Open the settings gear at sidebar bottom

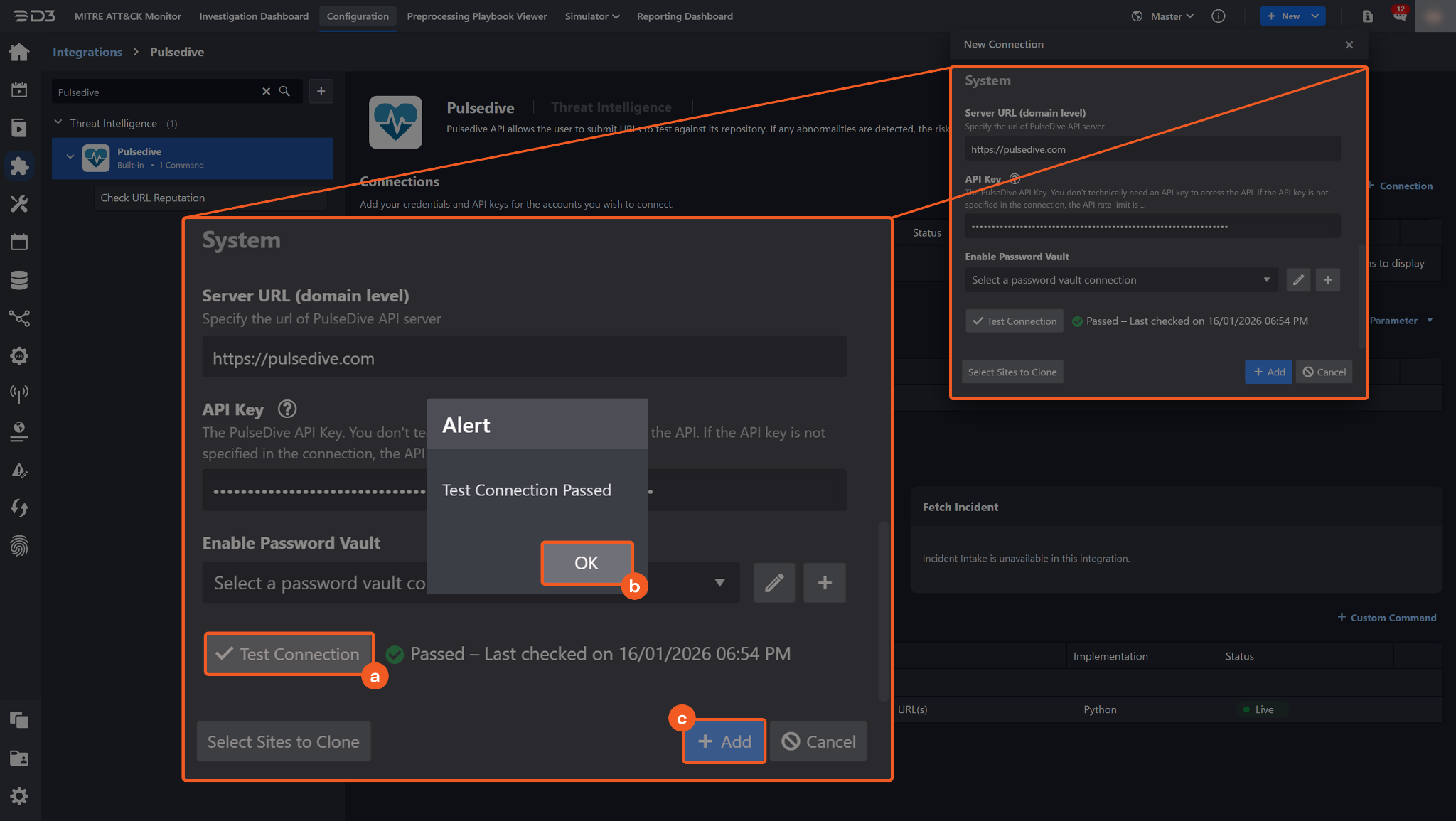19,795
